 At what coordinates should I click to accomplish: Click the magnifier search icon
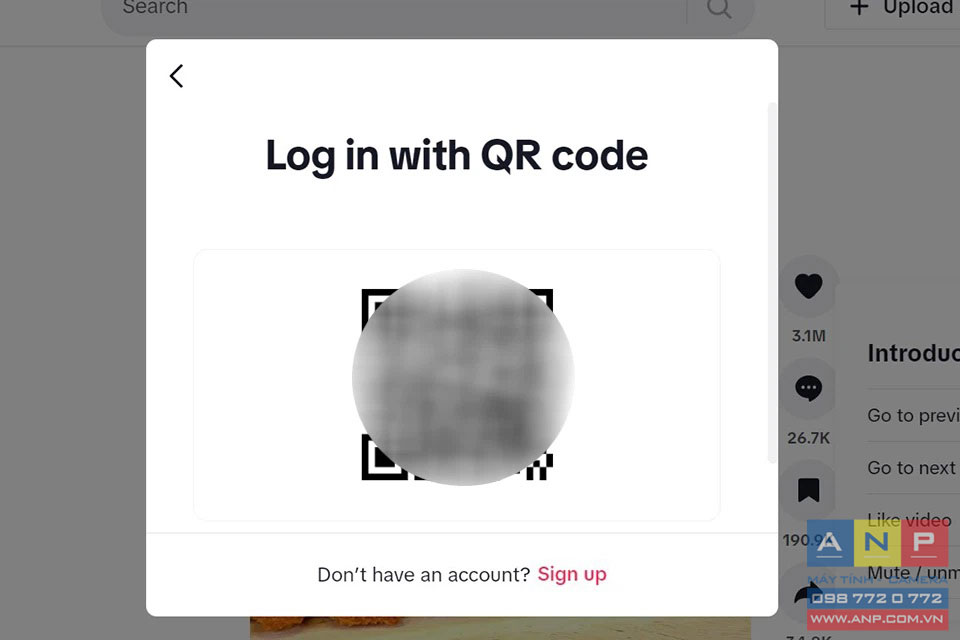tap(719, 8)
